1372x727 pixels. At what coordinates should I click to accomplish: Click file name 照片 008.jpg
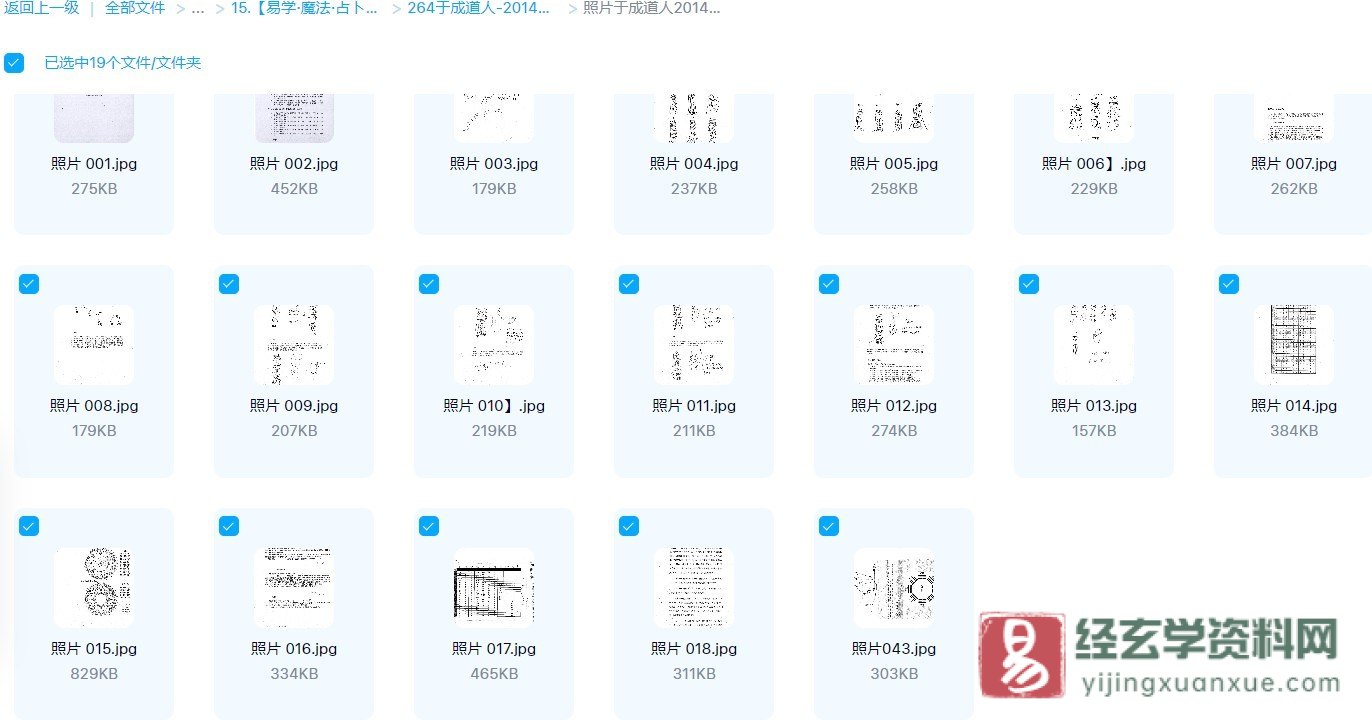[94, 406]
